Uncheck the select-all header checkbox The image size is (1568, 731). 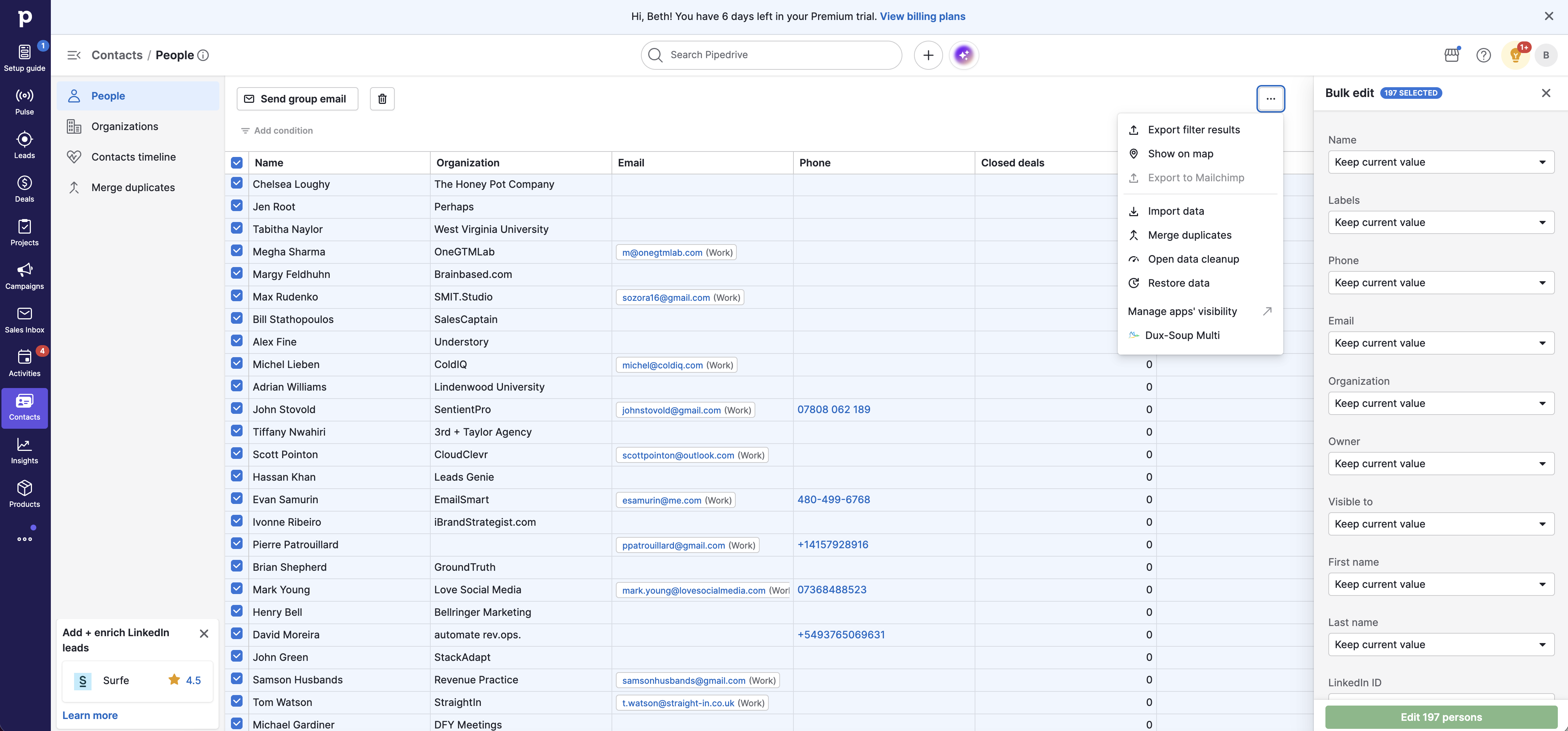click(237, 163)
